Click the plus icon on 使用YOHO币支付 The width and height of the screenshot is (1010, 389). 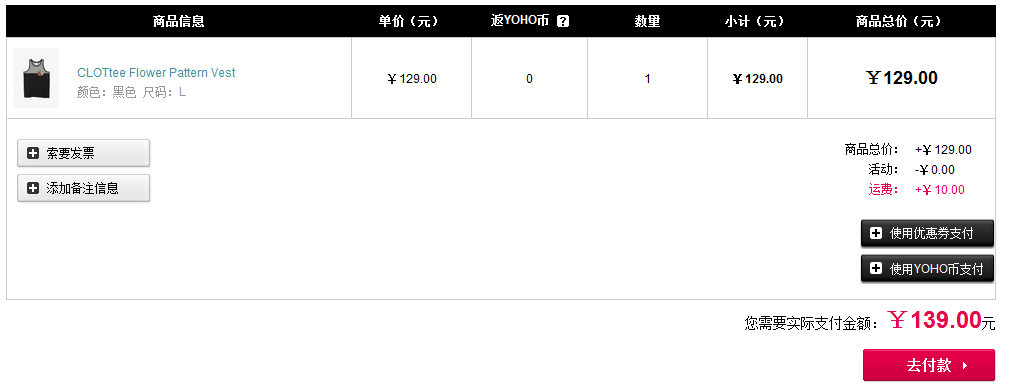[x=875, y=269]
